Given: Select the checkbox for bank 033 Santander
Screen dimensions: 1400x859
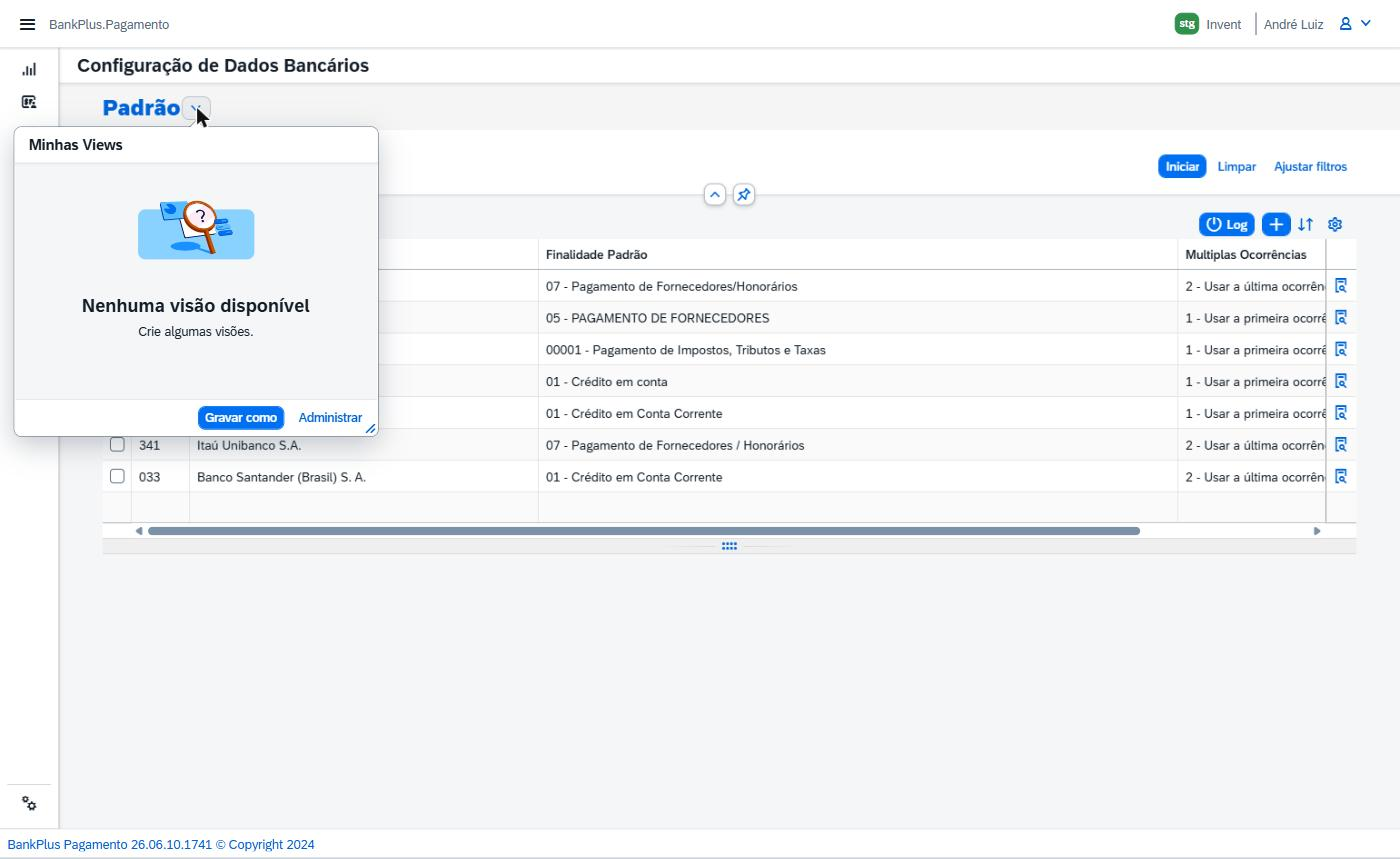Looking at the screenshot, I should click(117, 476).
